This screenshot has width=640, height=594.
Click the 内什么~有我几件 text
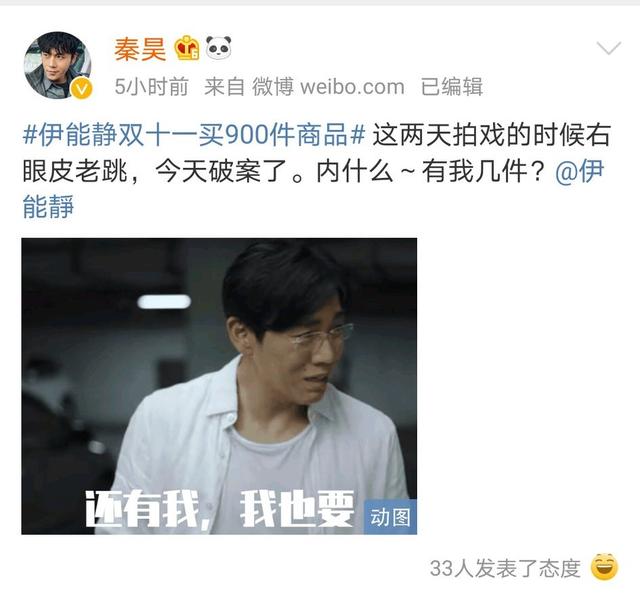point(431,171)
